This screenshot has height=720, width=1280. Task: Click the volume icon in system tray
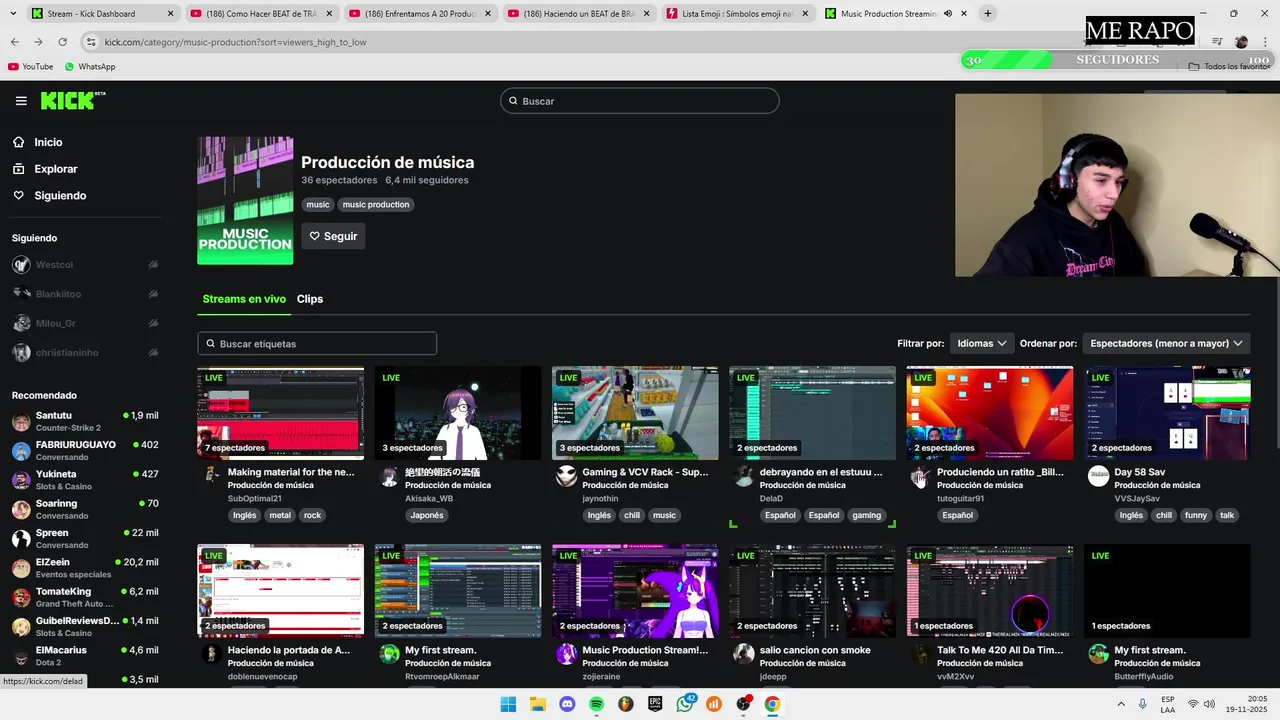pos(1209,704)
